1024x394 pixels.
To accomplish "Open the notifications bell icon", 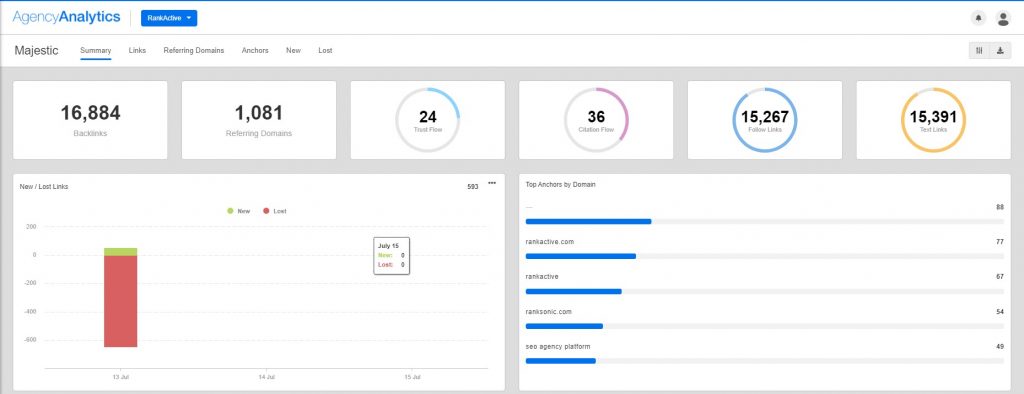I will point(978,18).
